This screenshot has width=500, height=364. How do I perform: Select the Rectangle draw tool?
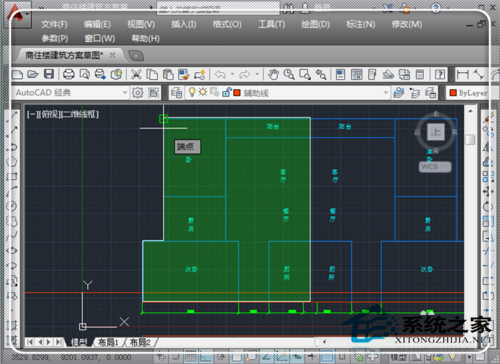point(12,176)
